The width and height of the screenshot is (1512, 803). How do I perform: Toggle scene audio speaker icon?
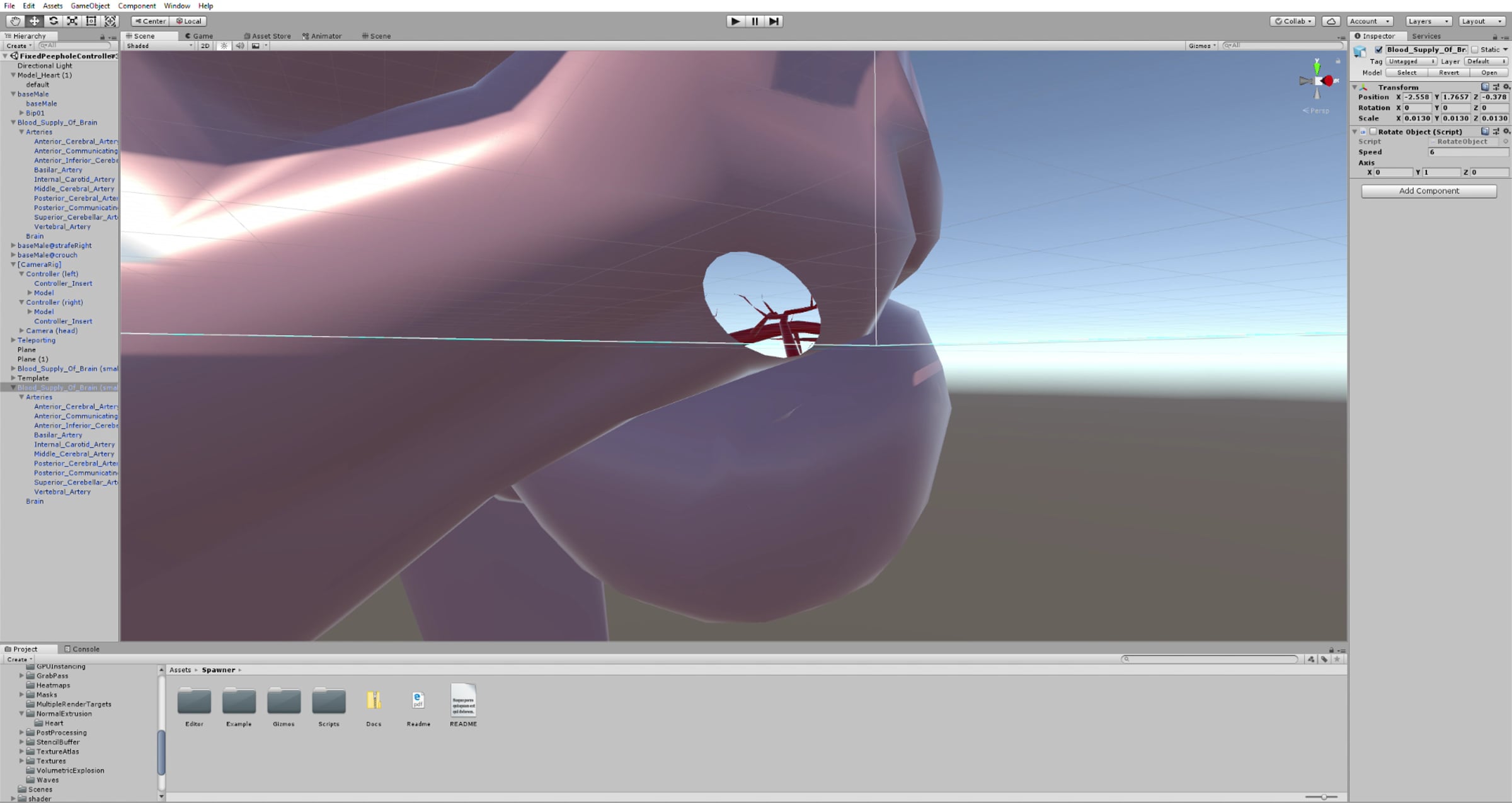[239, 45]
